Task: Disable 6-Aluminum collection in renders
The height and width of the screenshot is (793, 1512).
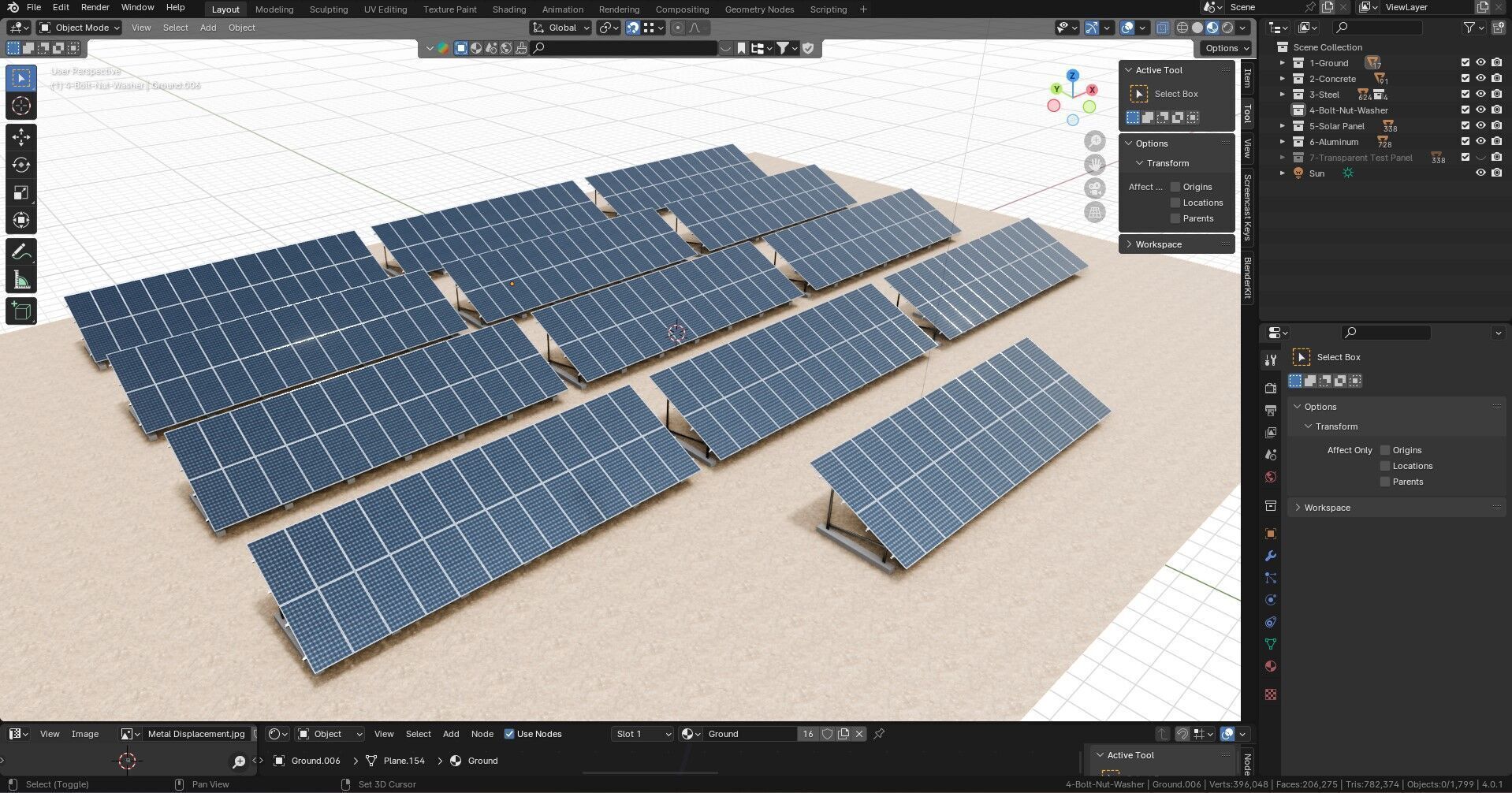Action: tap(1496, 142)
